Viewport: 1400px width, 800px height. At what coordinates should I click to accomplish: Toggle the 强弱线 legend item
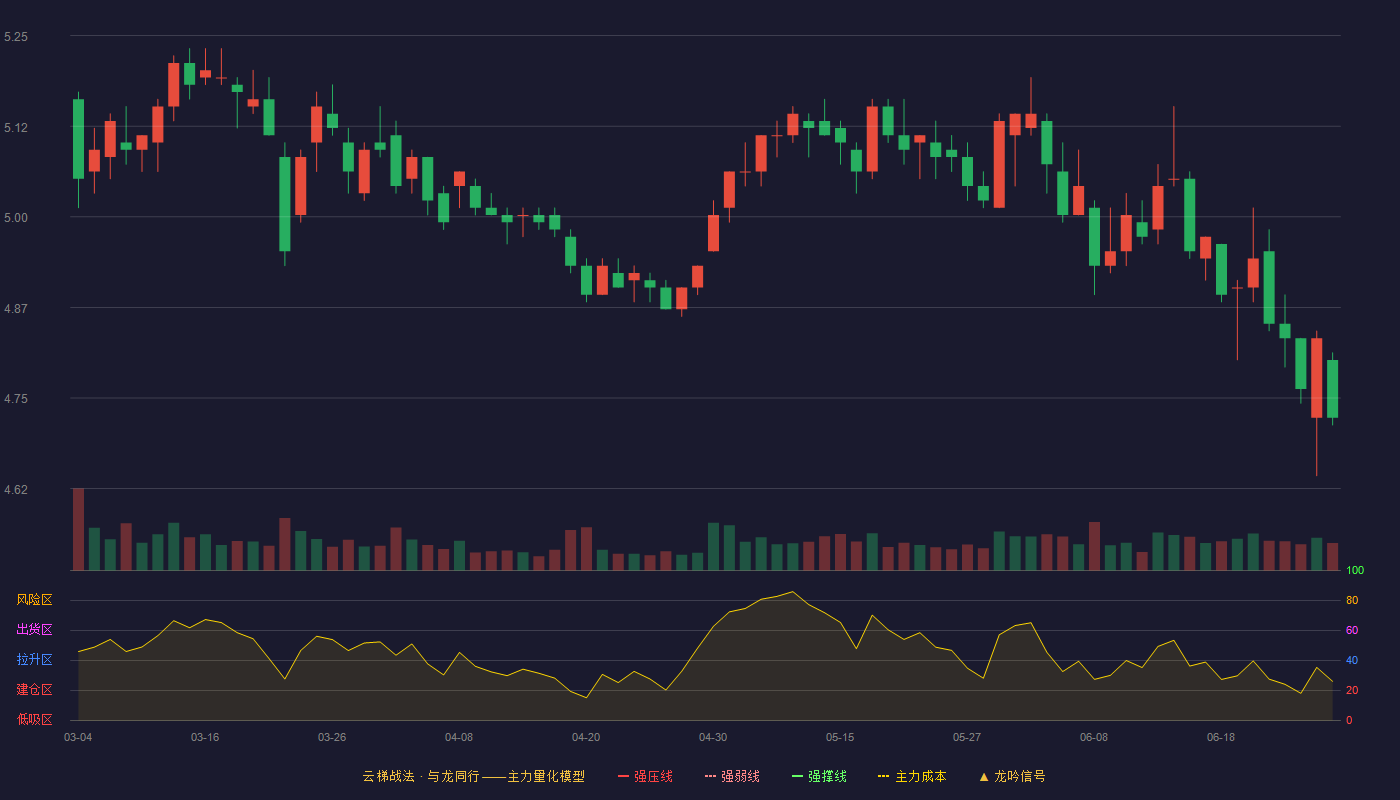[732, 776]
